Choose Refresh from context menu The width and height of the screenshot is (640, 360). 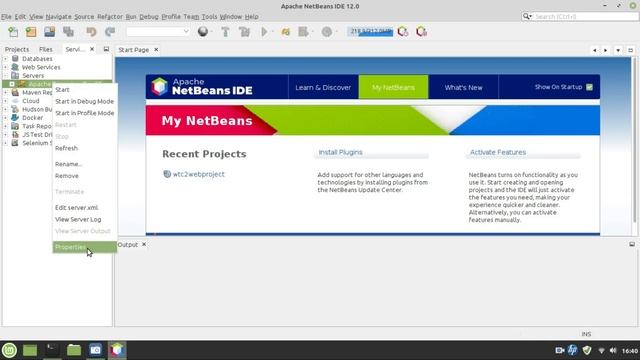84,148
